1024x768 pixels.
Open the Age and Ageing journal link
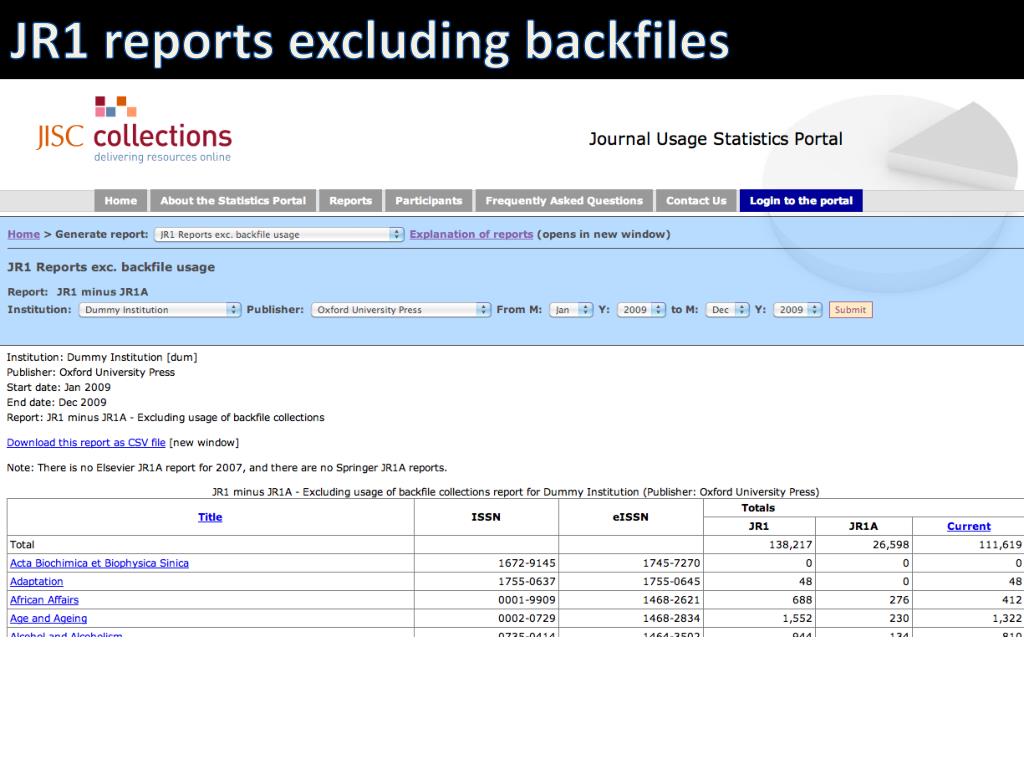pos(48,618)
